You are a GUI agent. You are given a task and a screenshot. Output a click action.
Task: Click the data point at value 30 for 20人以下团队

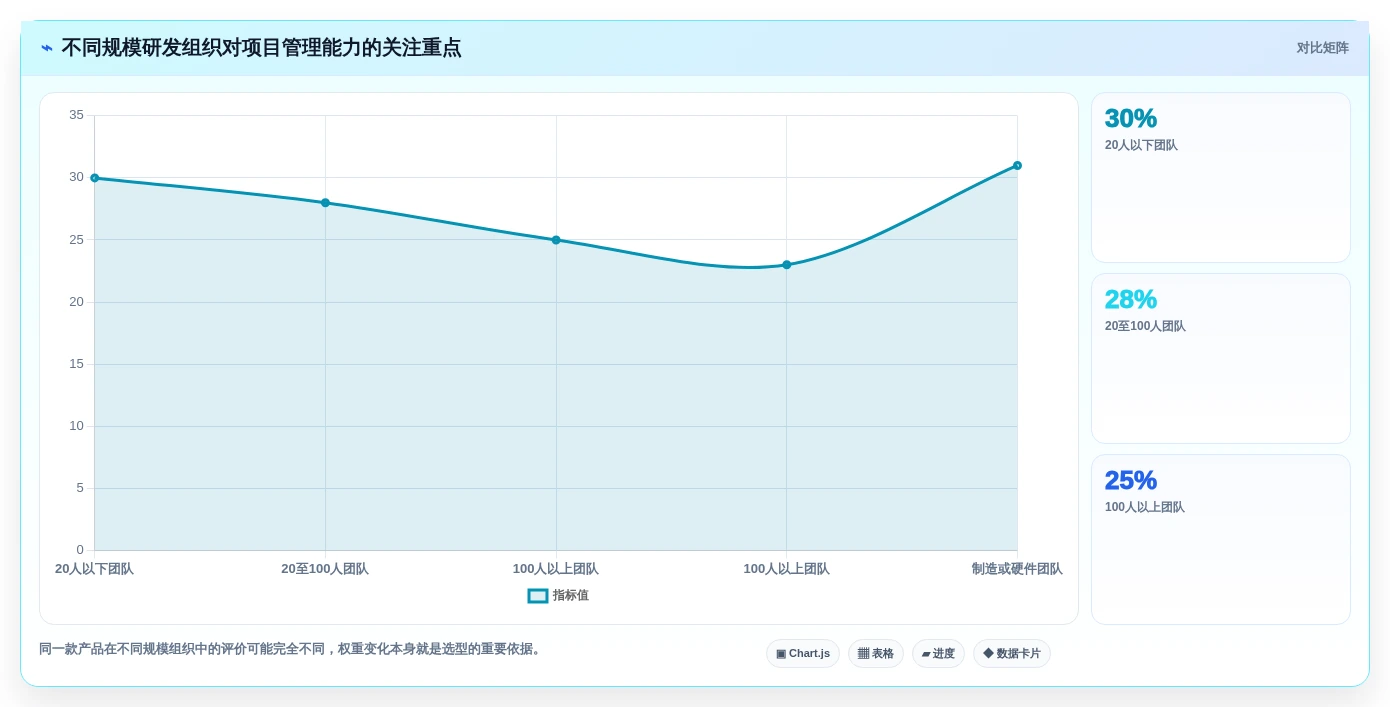[95, 178]
